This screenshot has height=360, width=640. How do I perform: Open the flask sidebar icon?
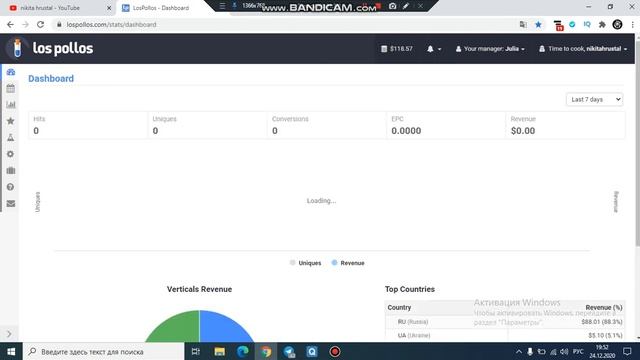[x=11, y=138]
